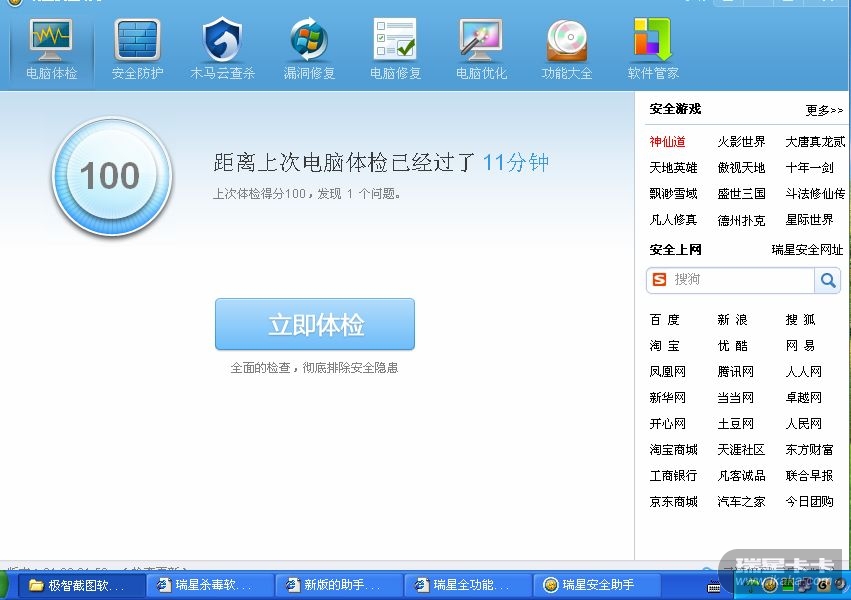Click inside the 搜狗 search field
The width and height of the screenshot is (851, 600).
click(731, 280)
